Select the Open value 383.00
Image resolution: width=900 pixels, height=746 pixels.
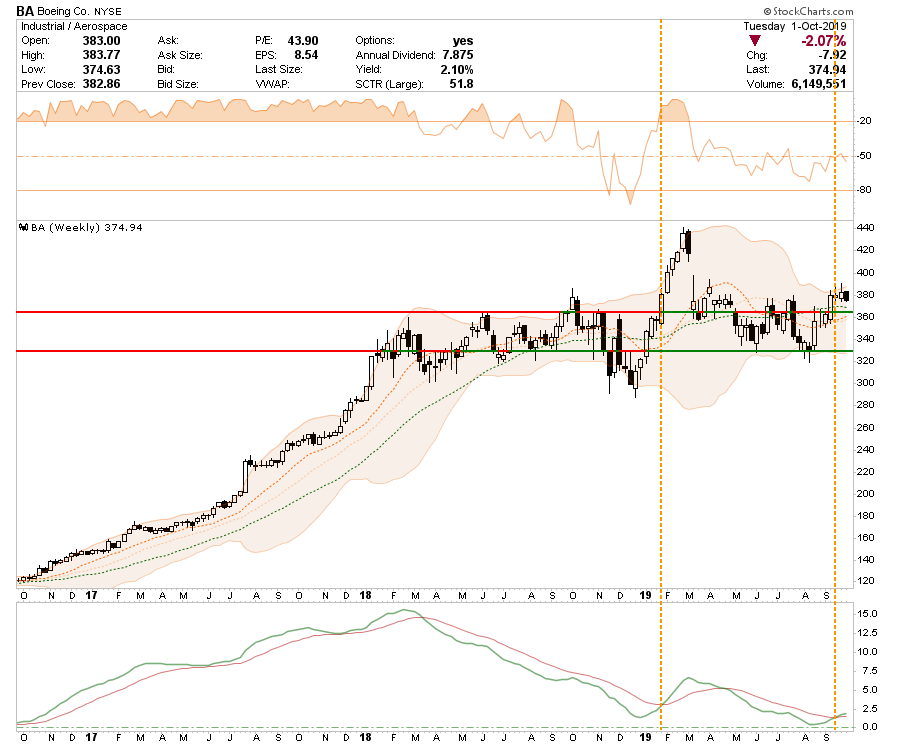coord(102,41)
